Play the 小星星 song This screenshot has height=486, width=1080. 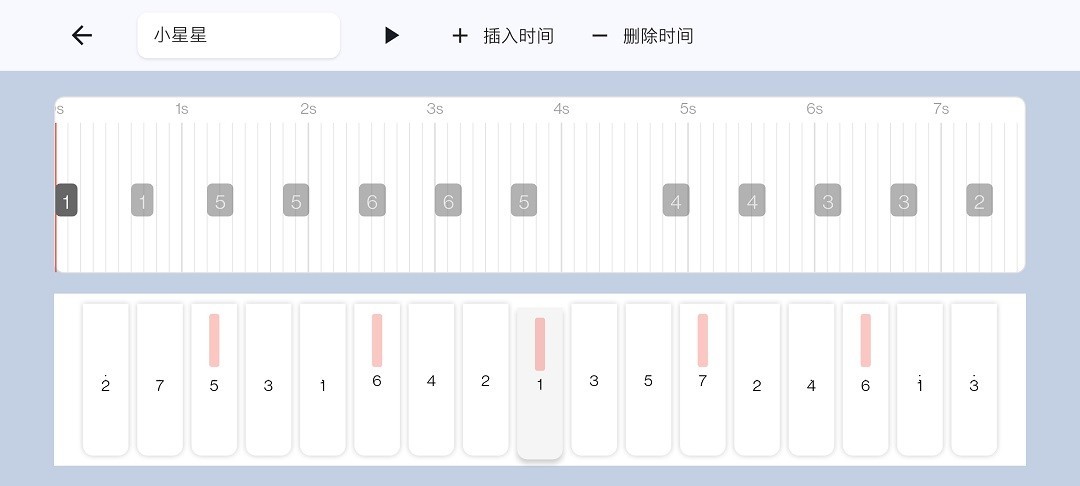point(392,36)
